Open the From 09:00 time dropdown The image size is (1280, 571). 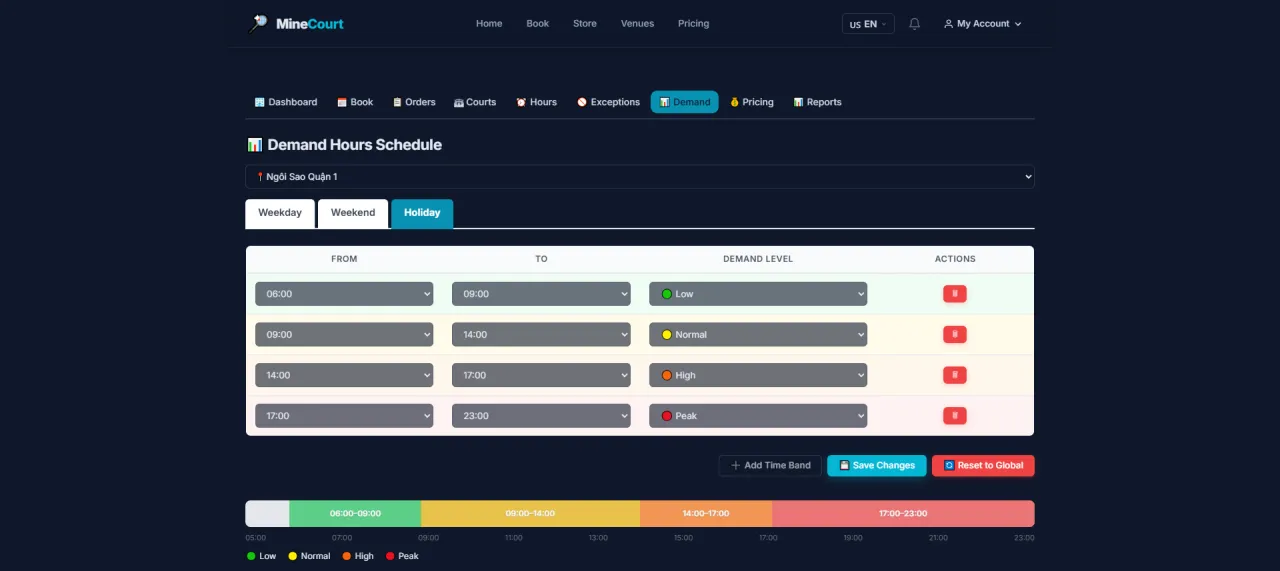[x=344, y=334]
